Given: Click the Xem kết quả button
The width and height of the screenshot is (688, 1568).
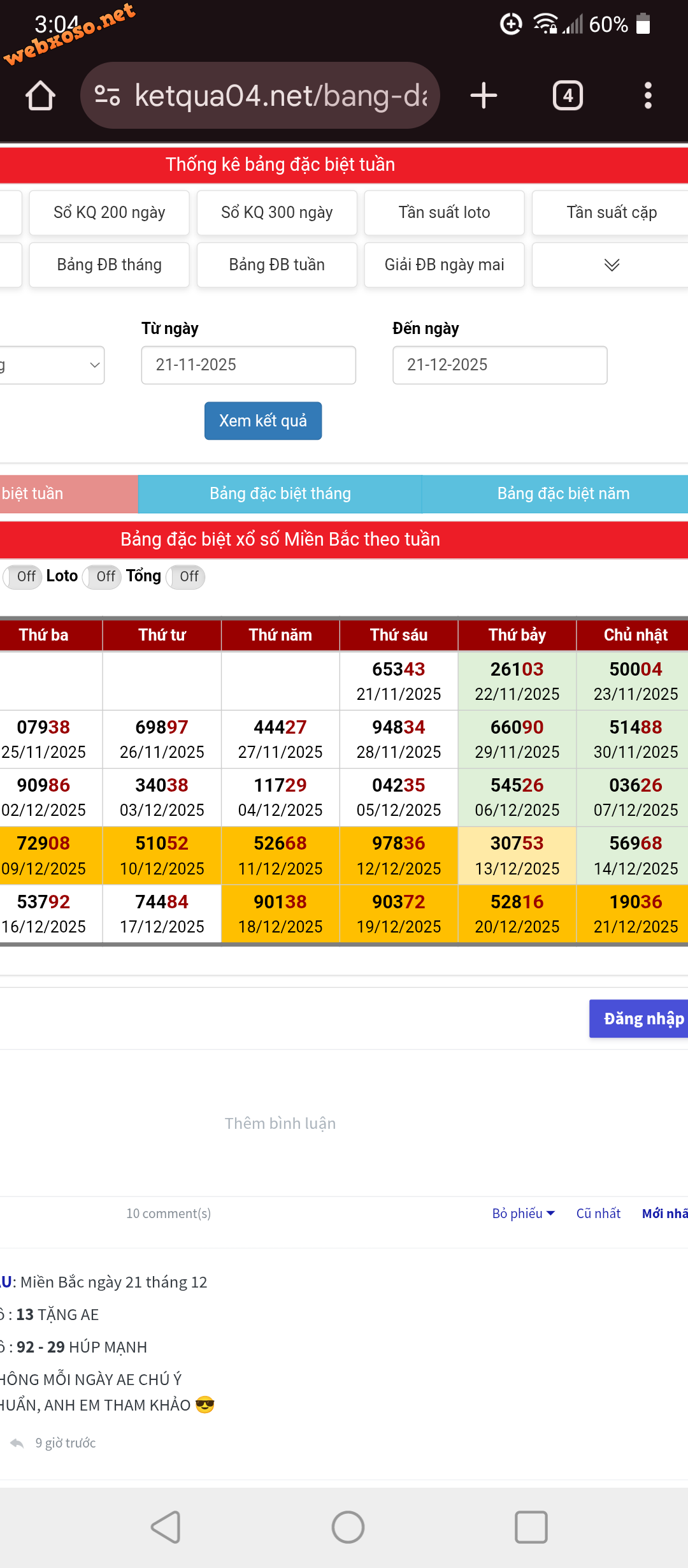Looking at the screenshot, I should 262,421.
